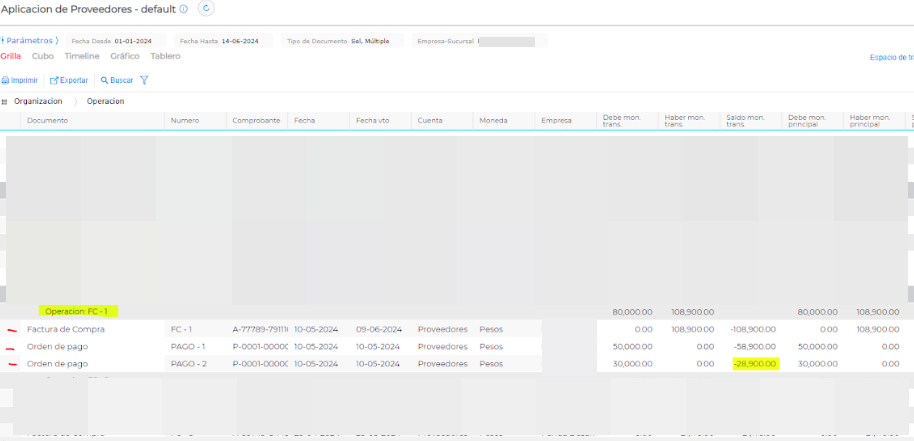Click red row marker for Factura de Compra
Screen dimensions: 914x441
click(13, 329)
